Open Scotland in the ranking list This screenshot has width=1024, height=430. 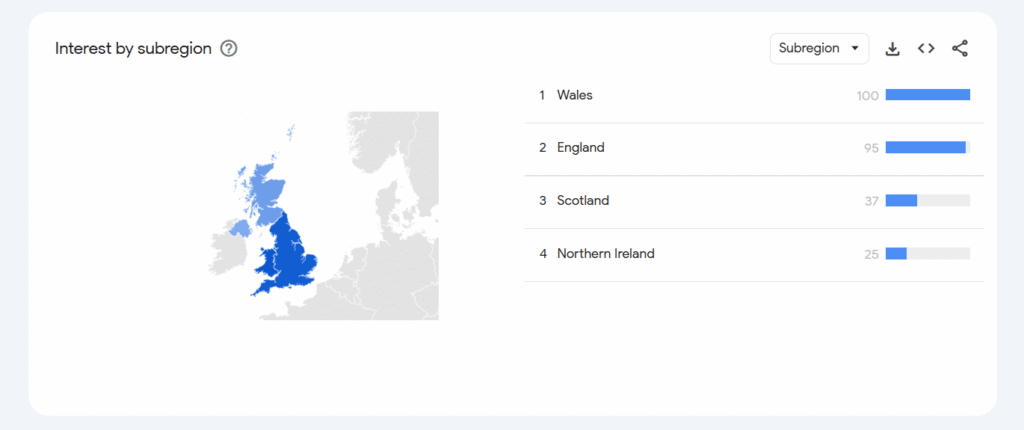[x=583, y=201]
